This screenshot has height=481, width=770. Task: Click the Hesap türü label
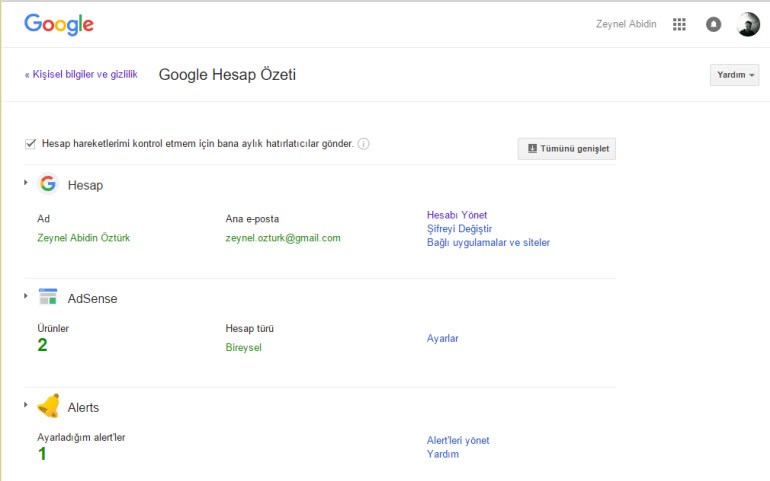point(249,328)
